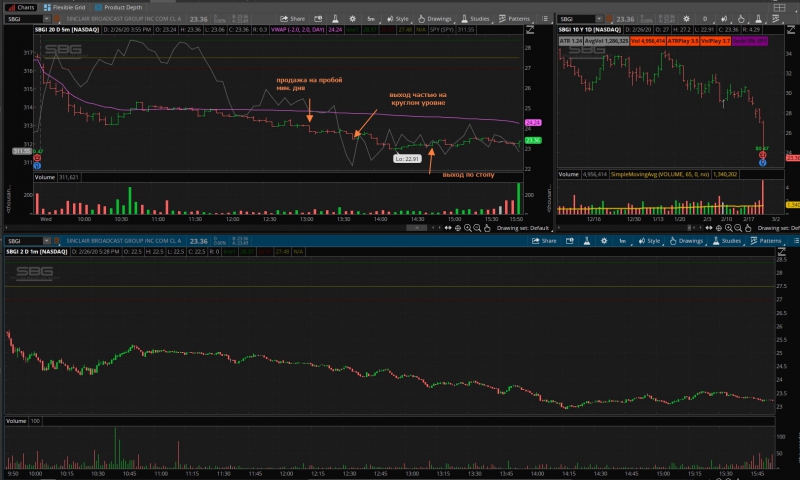Expand symbol dropdown arrow in 1m chart

[x=46, y=241]
